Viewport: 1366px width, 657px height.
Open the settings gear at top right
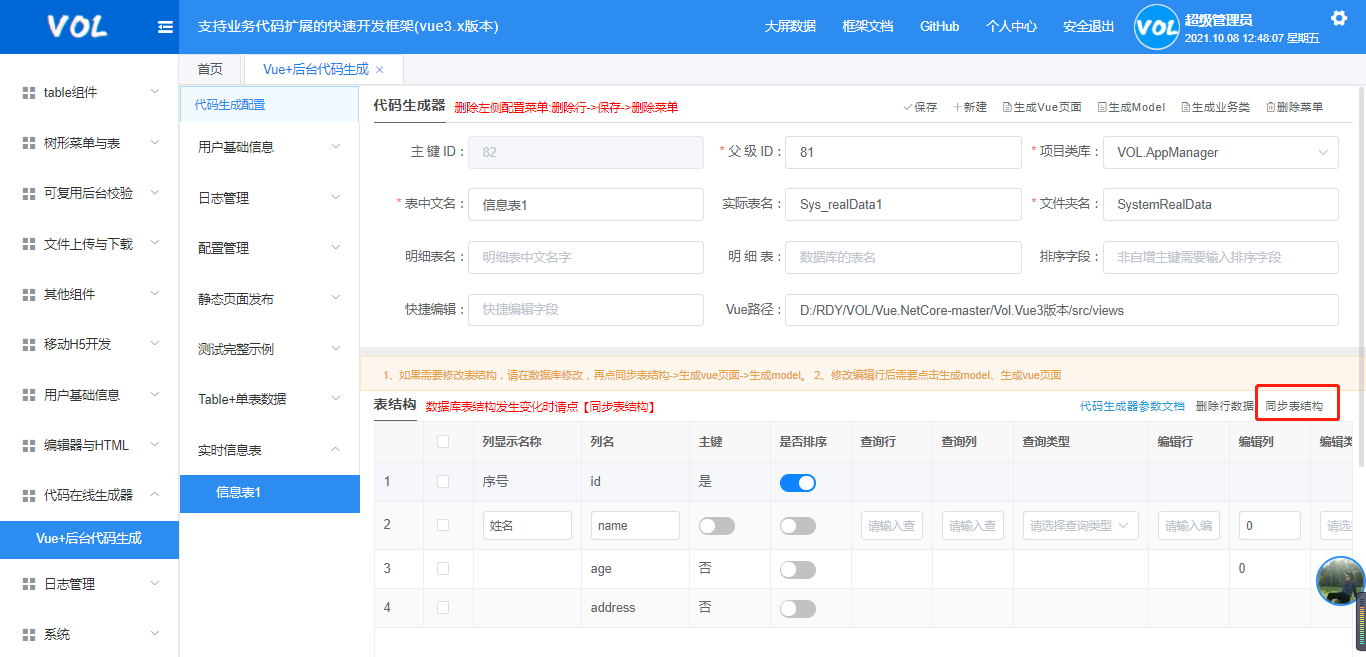(x=1338, y=18)
